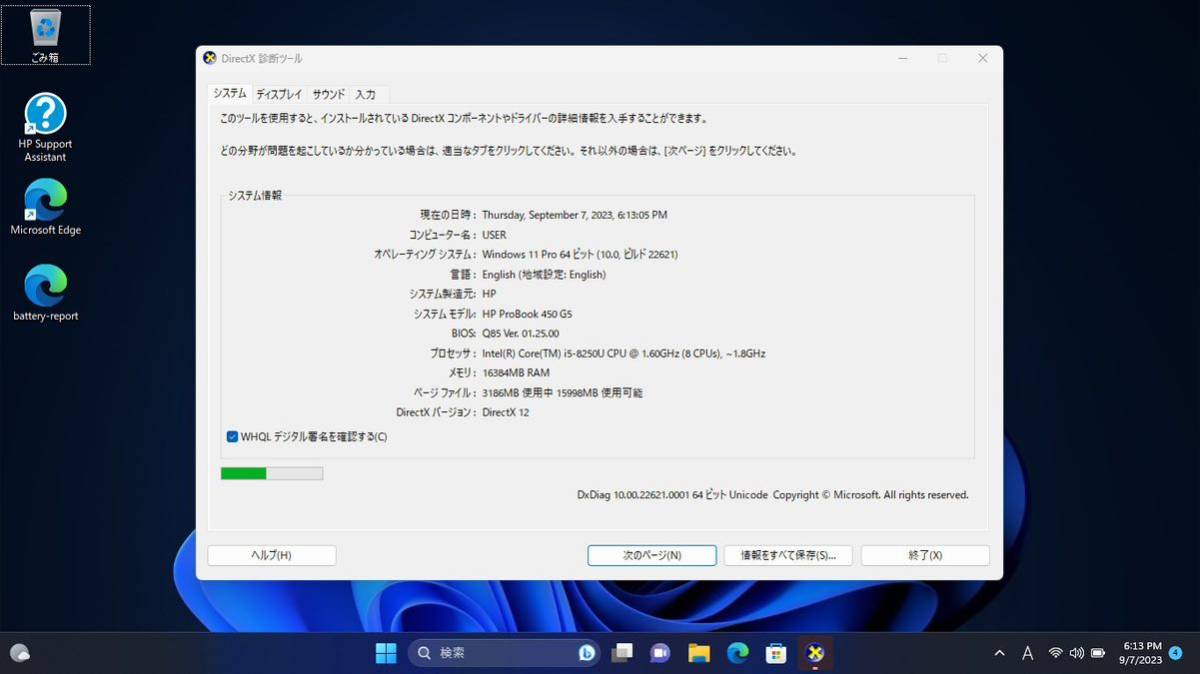The width and height of the screenshot is (1200, 674).
Task: Show hidden system tray icons
Action: pyautogui.click(x=999, y=653)
